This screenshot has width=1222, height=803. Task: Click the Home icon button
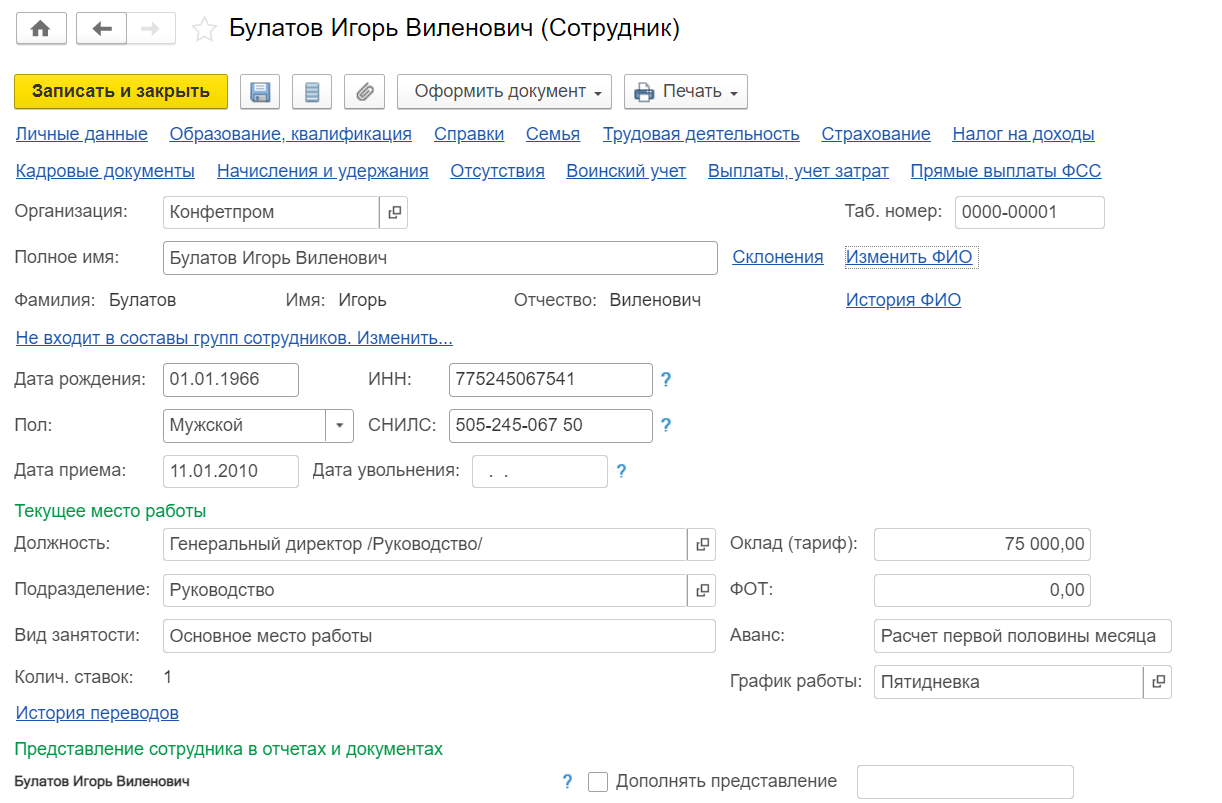[x=41, y=29]
